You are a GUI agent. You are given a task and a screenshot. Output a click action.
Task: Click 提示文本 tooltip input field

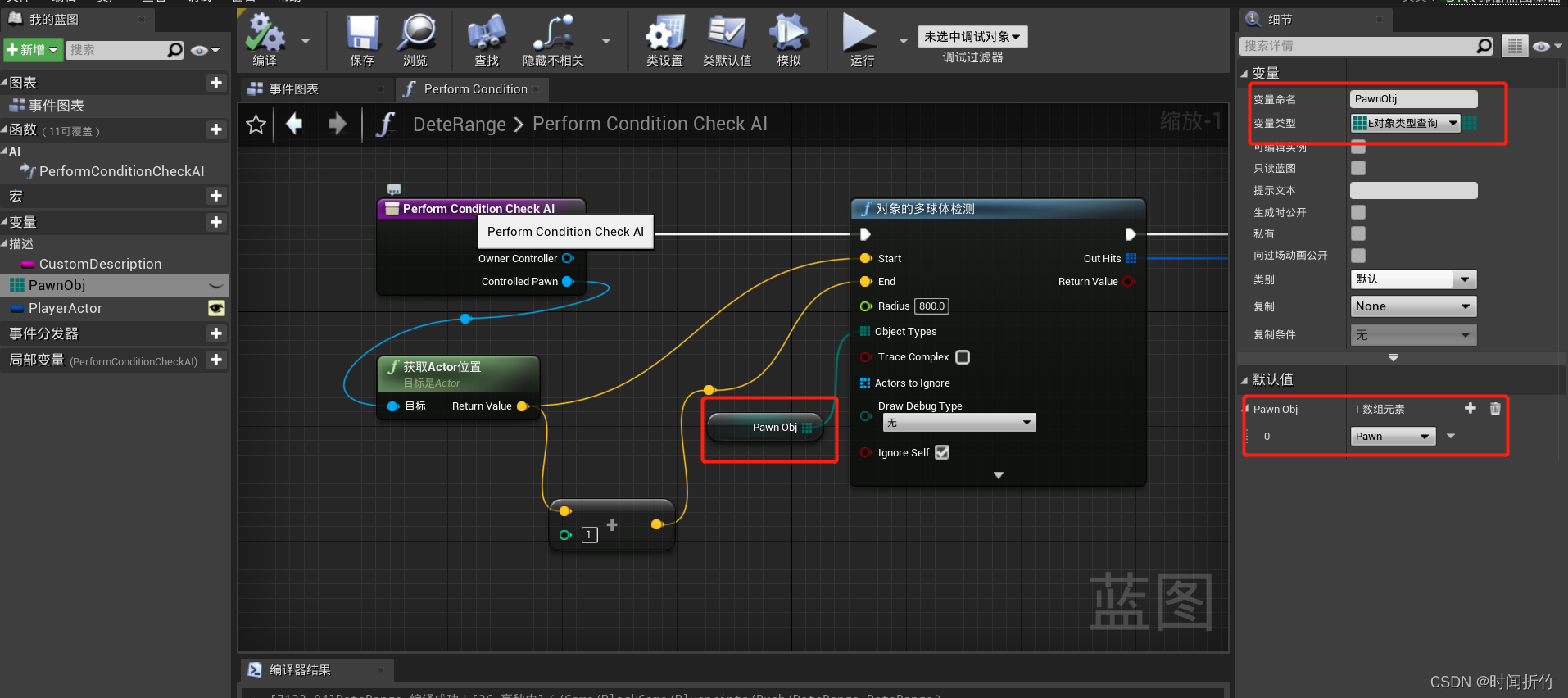coord(1413,191)
